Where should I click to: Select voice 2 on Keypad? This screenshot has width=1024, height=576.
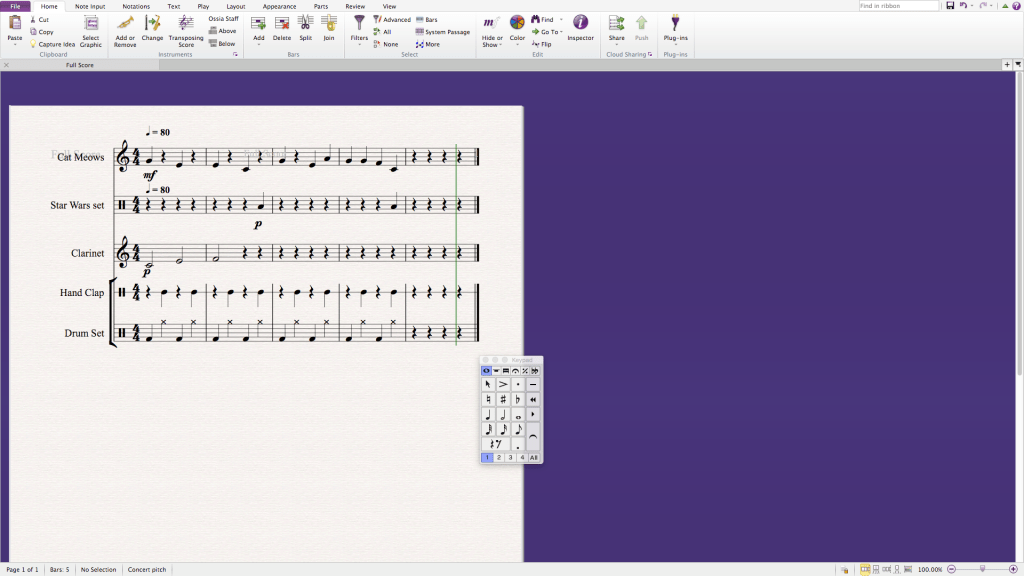[x=499, y=457]
